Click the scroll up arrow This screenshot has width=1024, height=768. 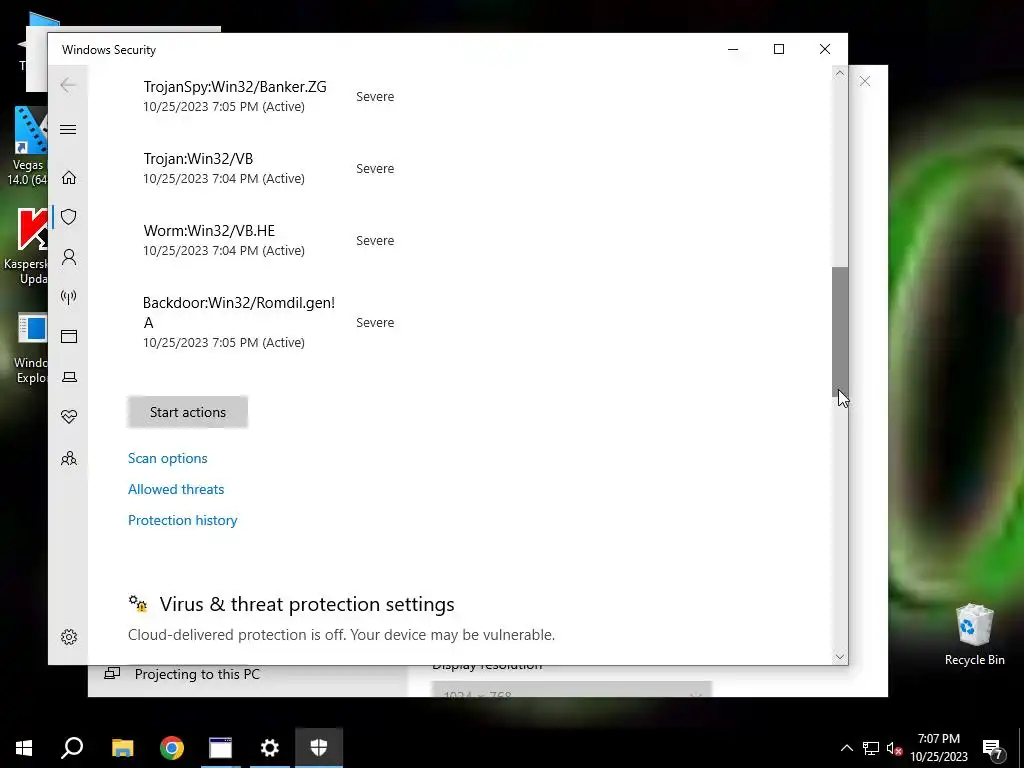coord(840,74)
